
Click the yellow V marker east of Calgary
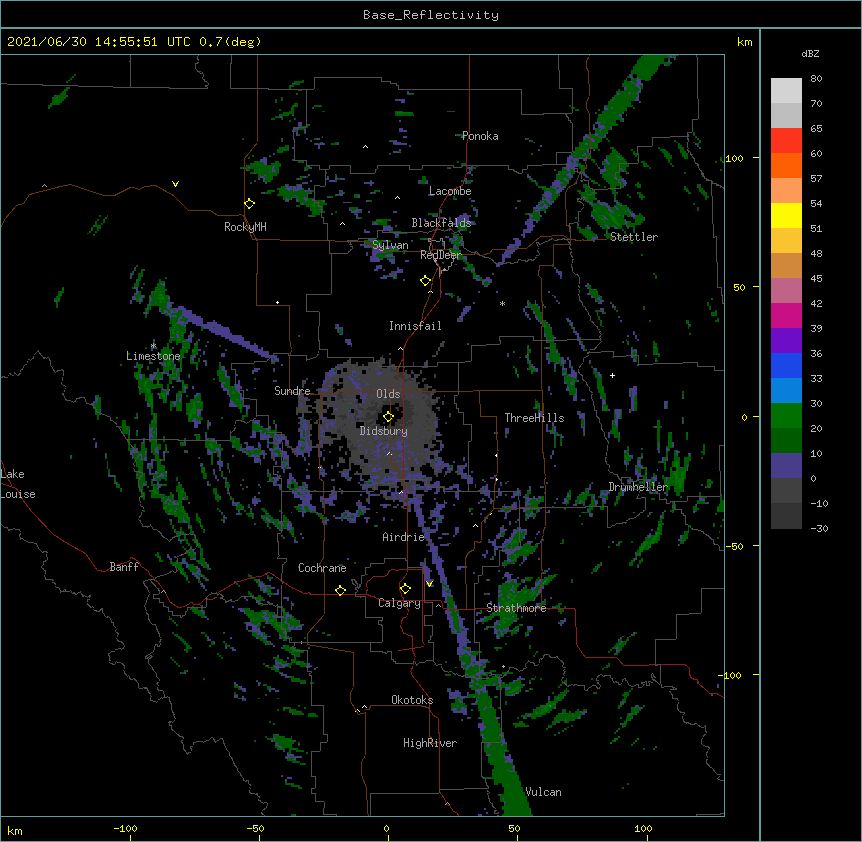pyautogui.click(x=429, y=584)
